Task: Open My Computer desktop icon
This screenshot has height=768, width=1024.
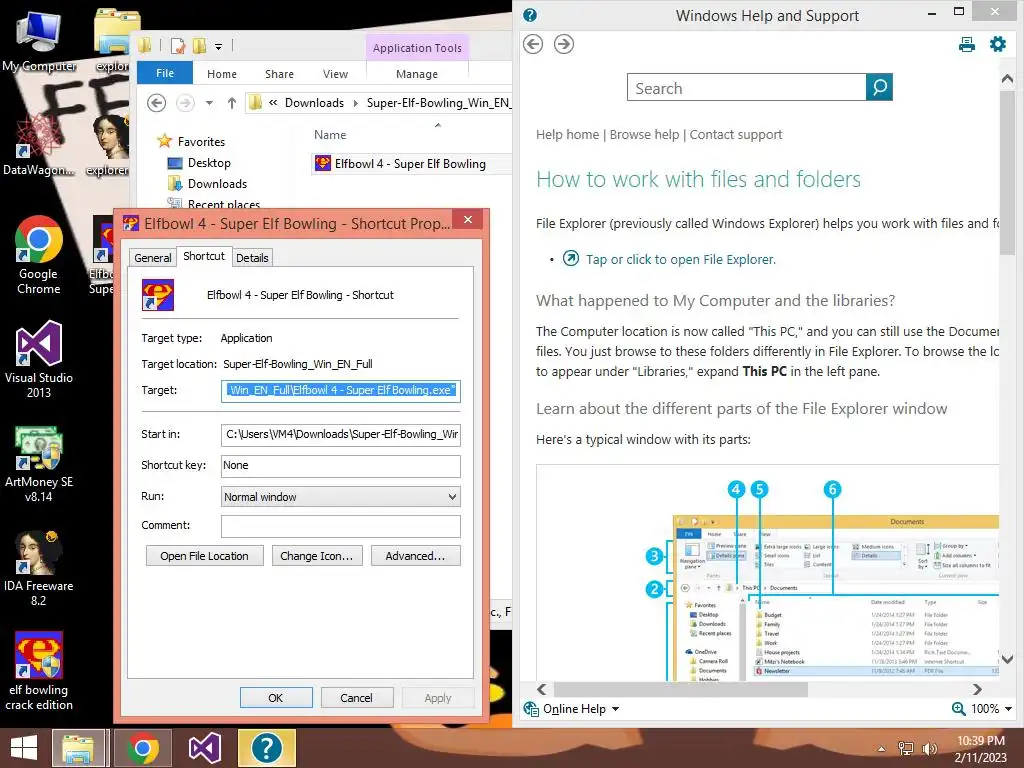Action: (39, 40)
